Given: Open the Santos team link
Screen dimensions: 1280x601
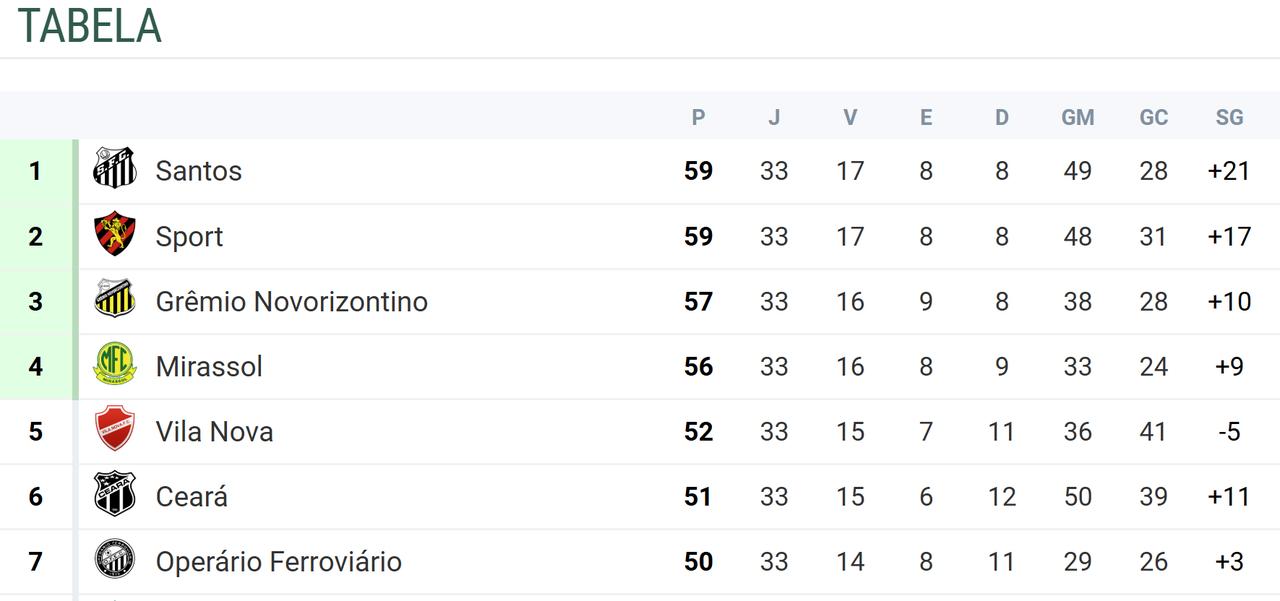Looking at the screenshot, I should coord(199,171).
